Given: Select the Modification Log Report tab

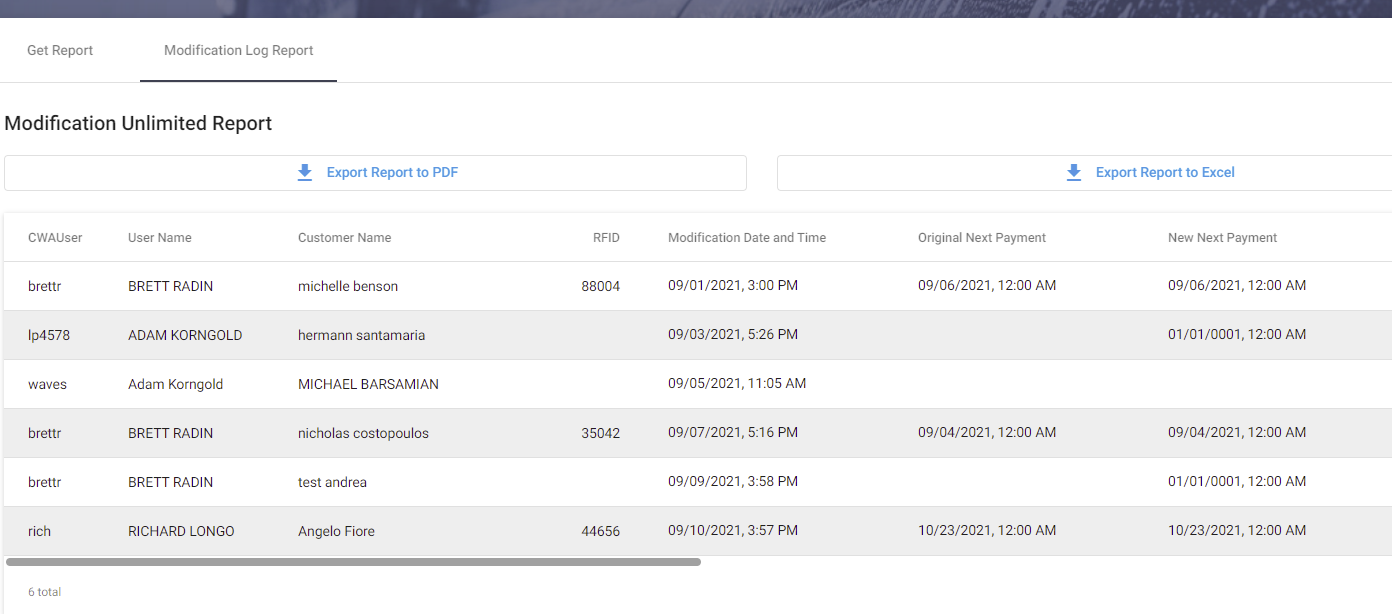Looking at the screenshot, I should coord(237,50).
